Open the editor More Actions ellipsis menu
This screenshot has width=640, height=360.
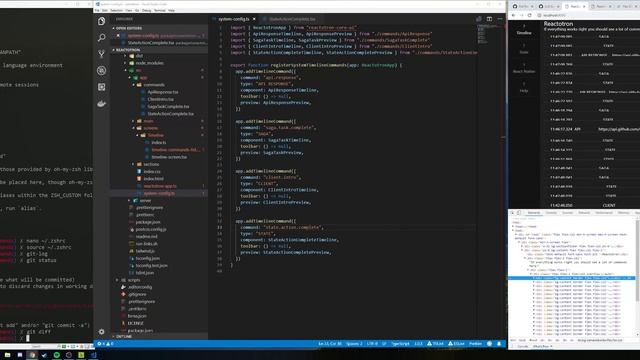(500, 19)
